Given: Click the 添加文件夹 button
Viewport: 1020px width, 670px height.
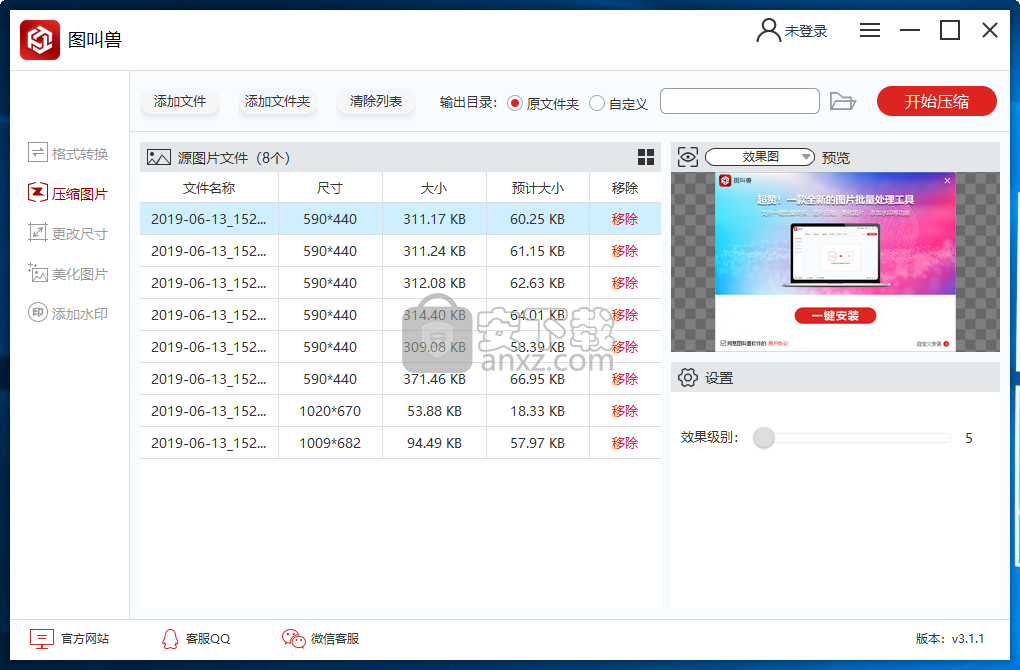Looking at the screenshot, I should pos(277,101).
